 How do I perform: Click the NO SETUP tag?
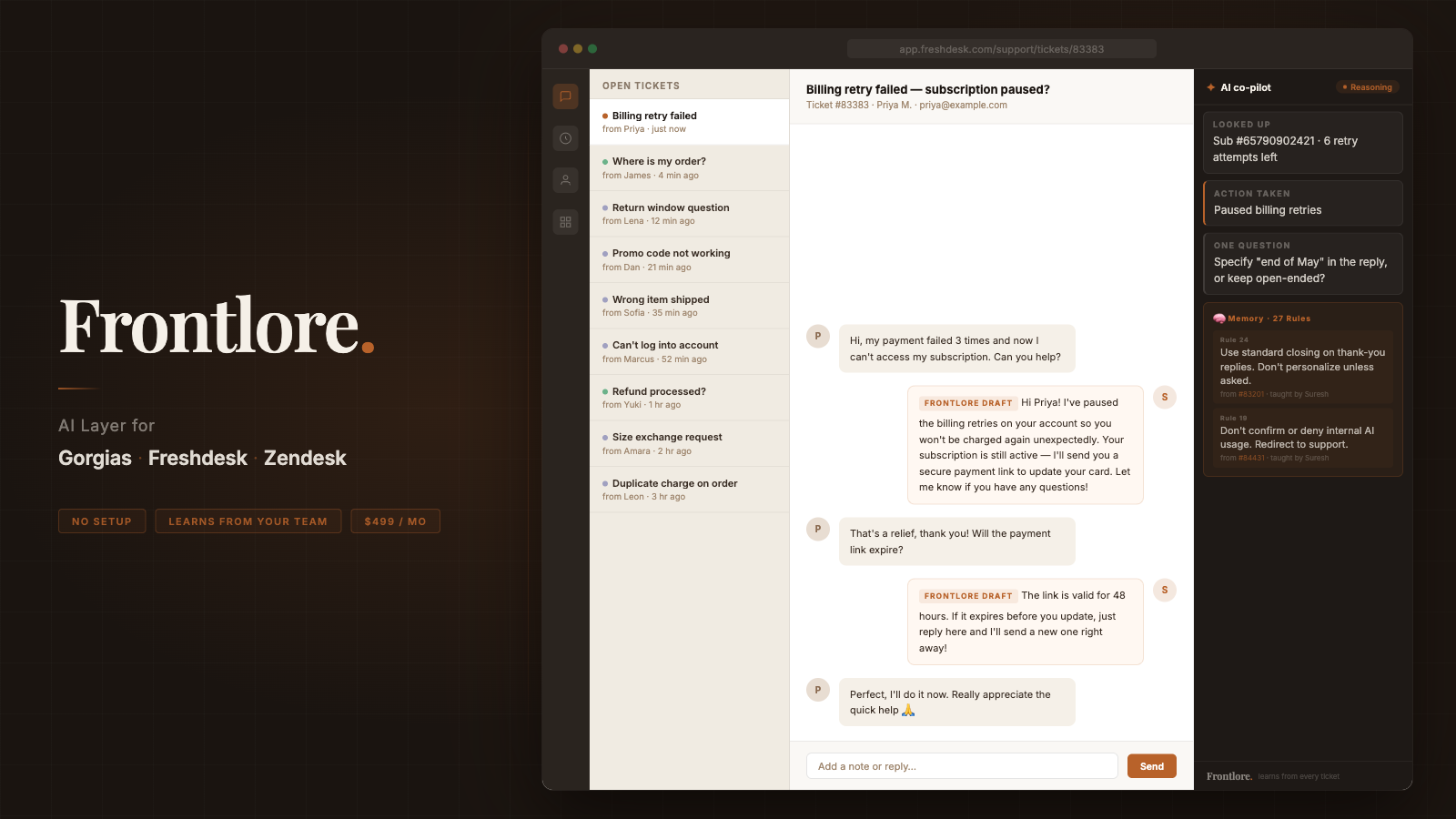(x=102, y=521)
